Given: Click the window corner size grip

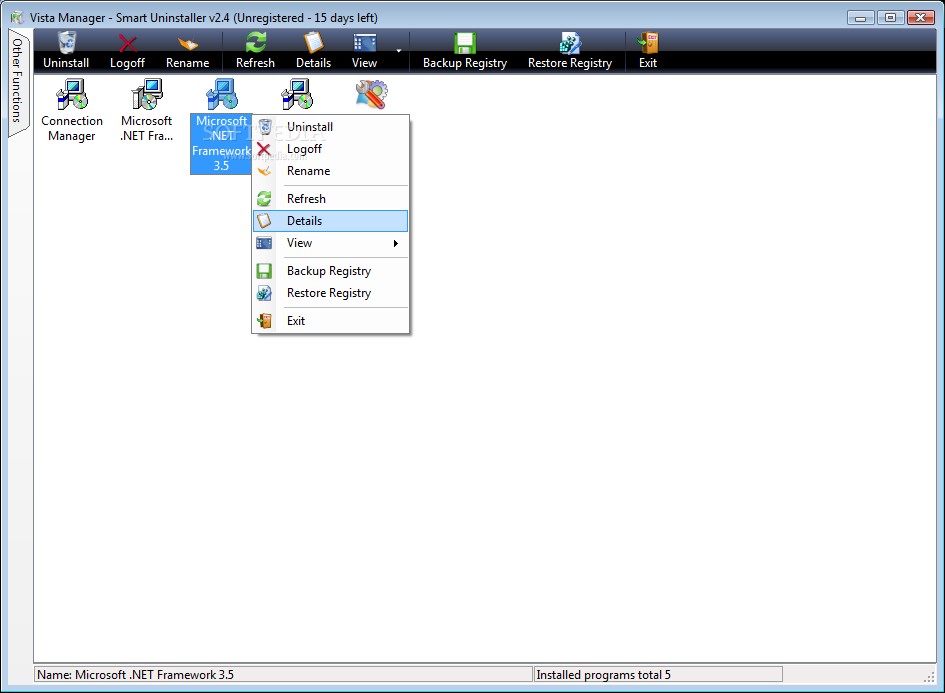Looking at the screenshot, I should 929,676.
